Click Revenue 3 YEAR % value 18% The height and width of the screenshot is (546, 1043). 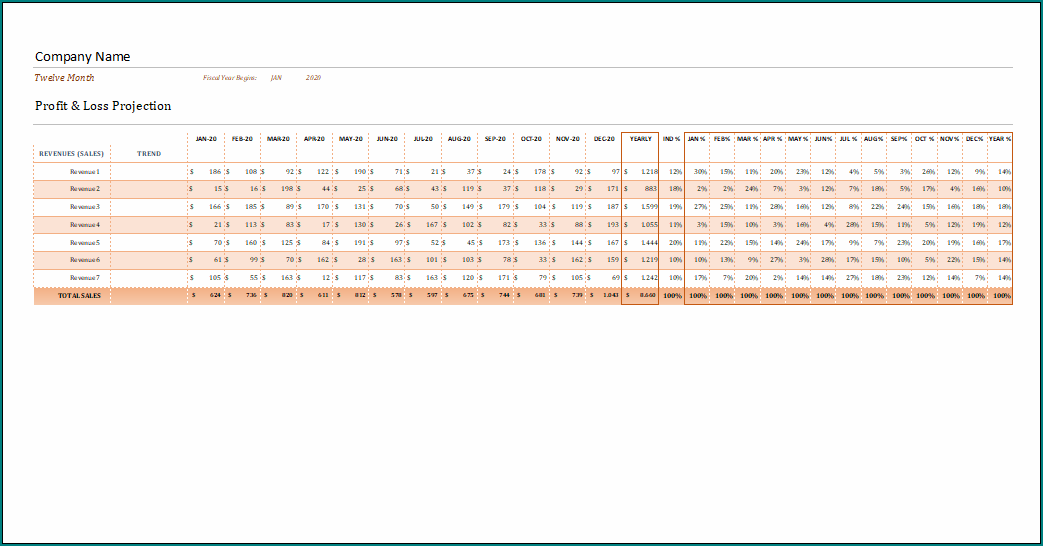(1004, 207)
